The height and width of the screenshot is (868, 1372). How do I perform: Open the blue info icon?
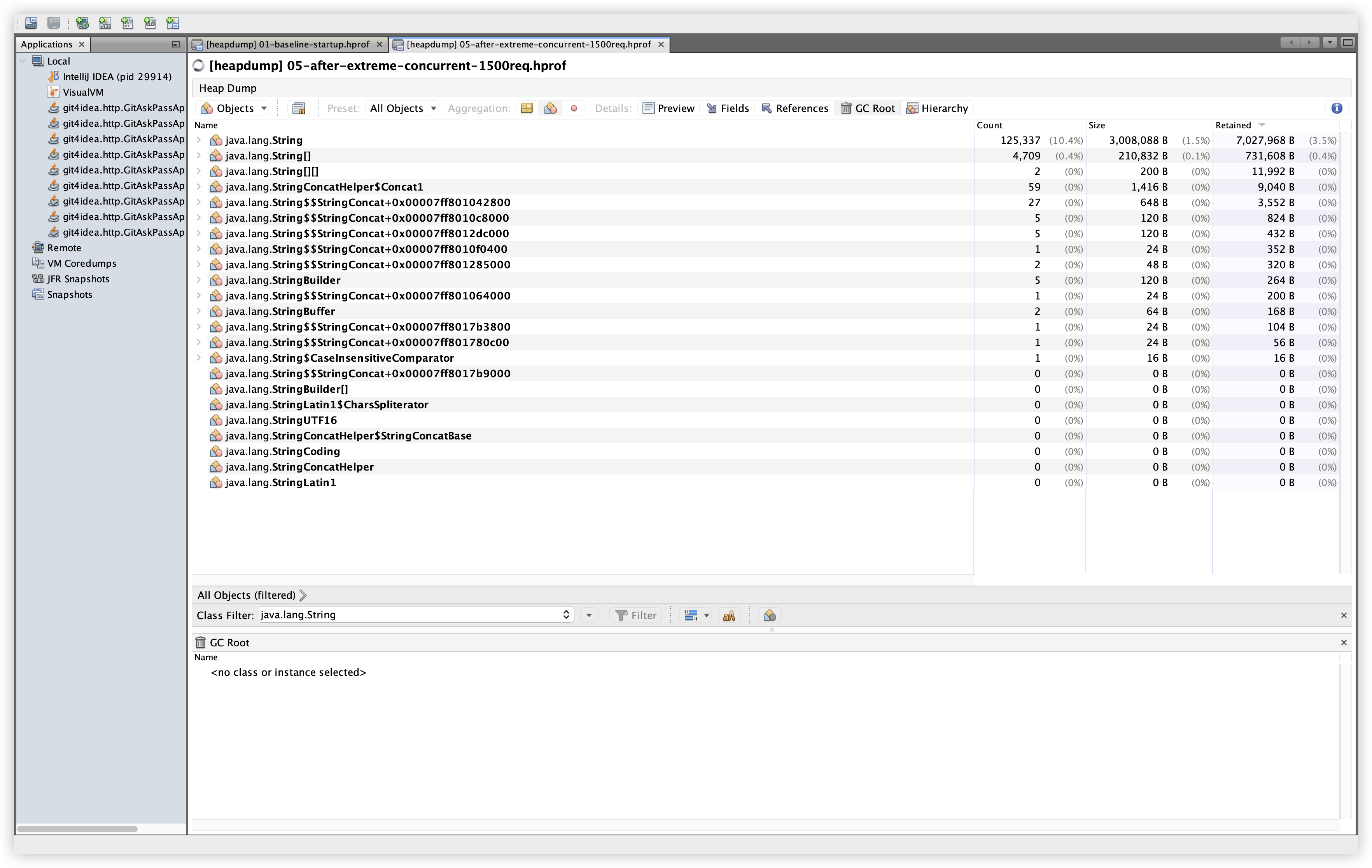tap(1337, 108)
